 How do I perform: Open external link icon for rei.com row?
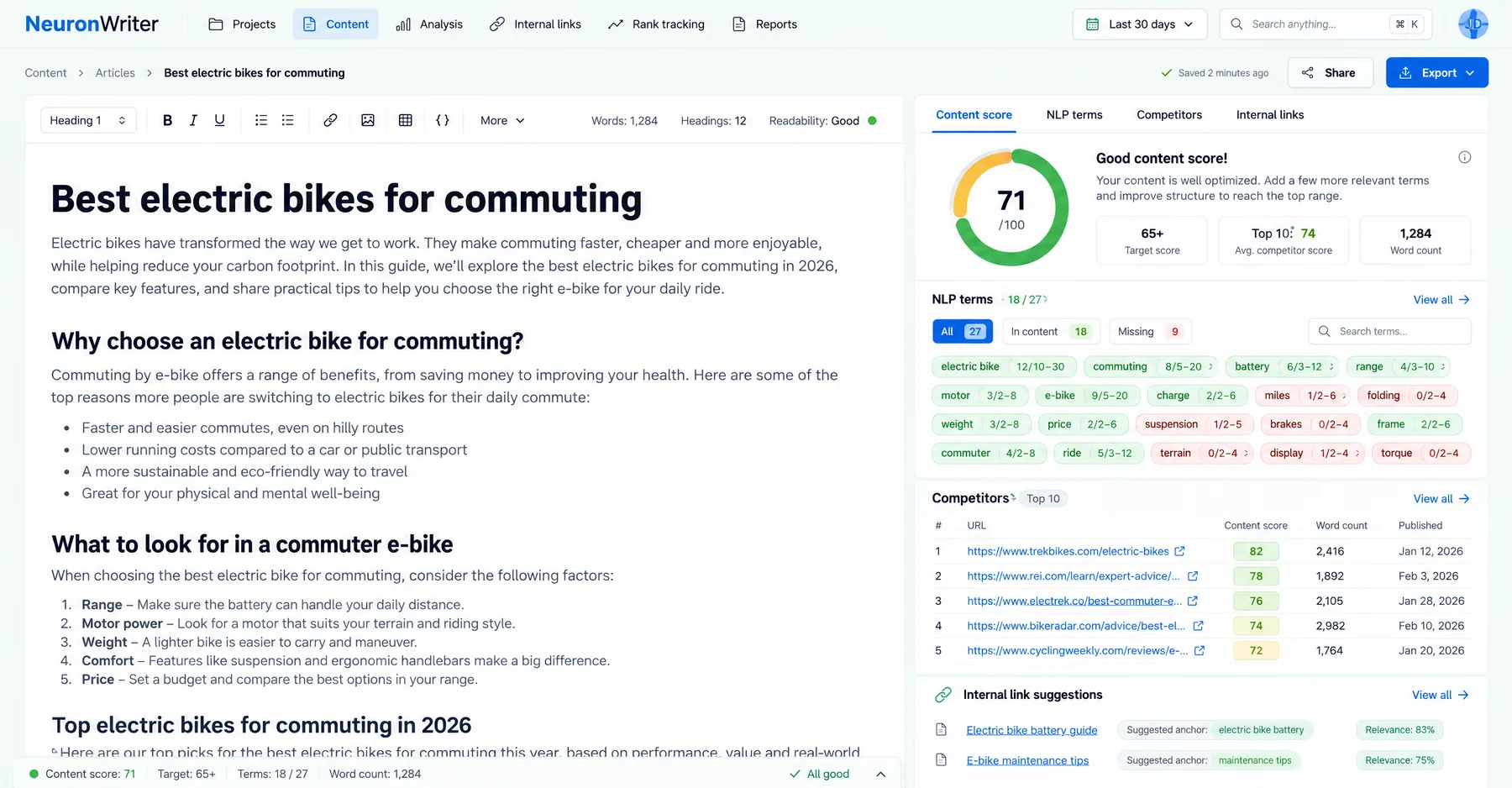tap(1193, 576)
